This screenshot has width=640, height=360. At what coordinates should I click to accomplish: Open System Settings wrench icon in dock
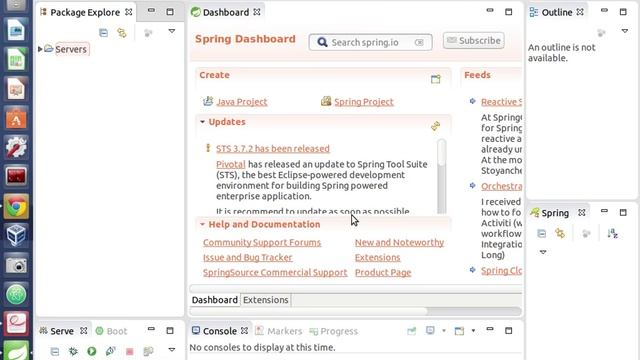(16, 147)
